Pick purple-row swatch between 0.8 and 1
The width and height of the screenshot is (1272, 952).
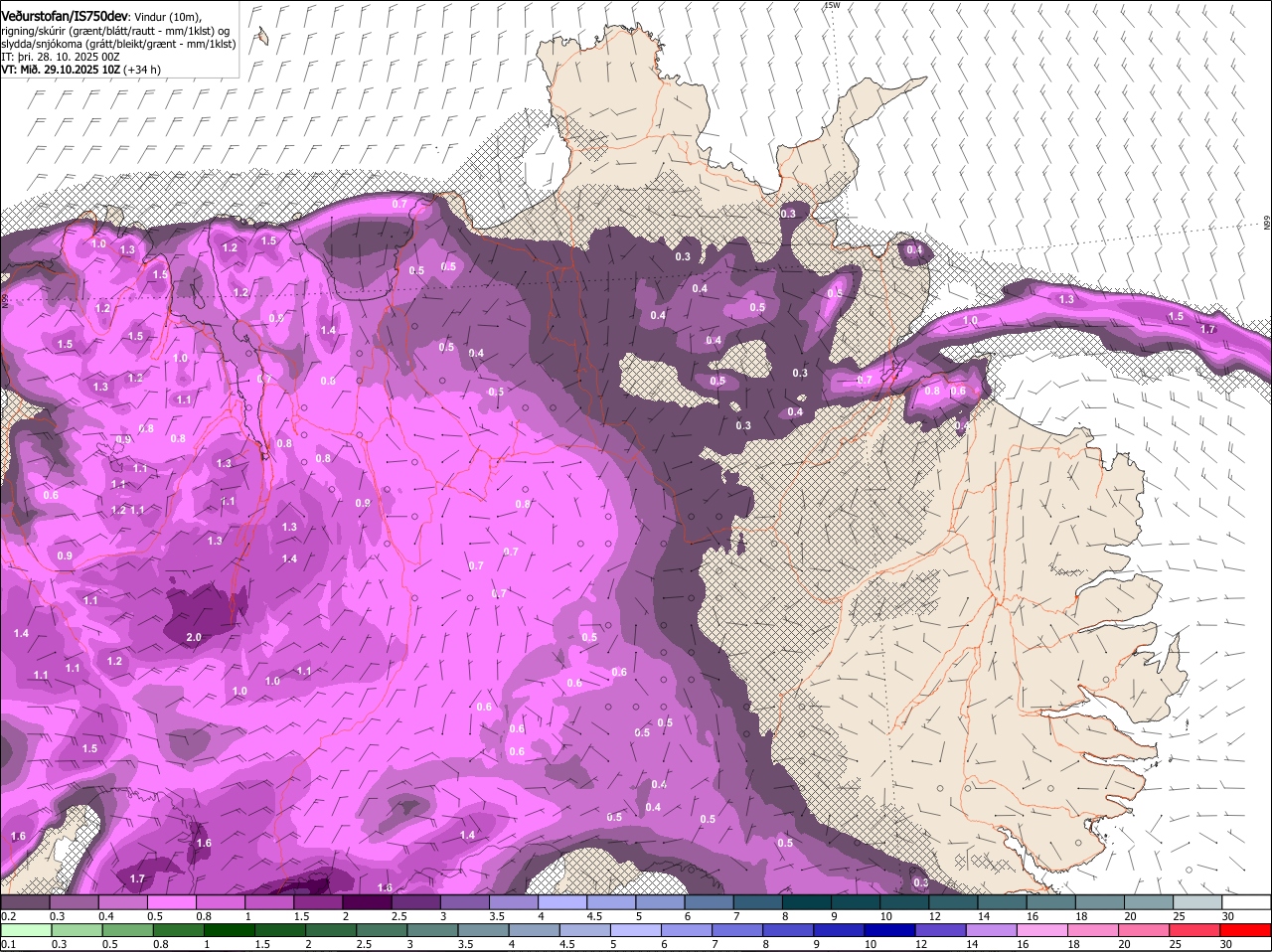pyautogui.click(x=220, y=901)
